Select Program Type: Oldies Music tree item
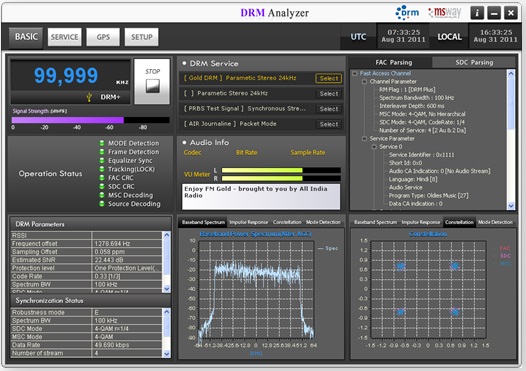The image size is (526, 371). tap(428, 196)
